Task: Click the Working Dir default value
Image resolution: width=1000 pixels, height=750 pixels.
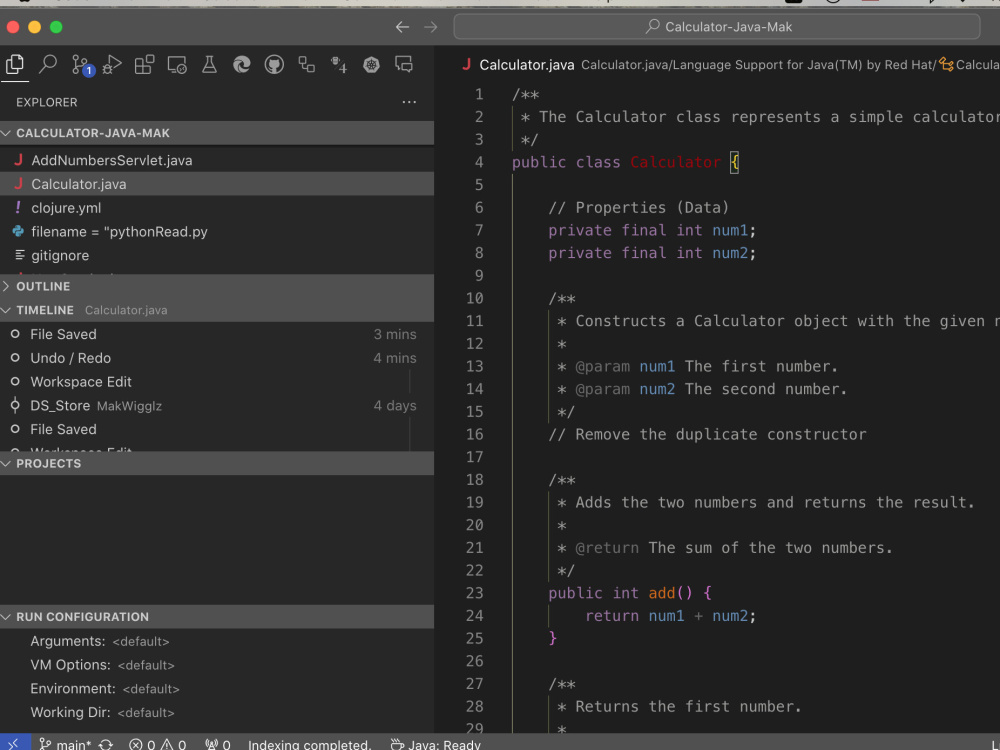Action: pyautogui.click(x=146, y=712)
